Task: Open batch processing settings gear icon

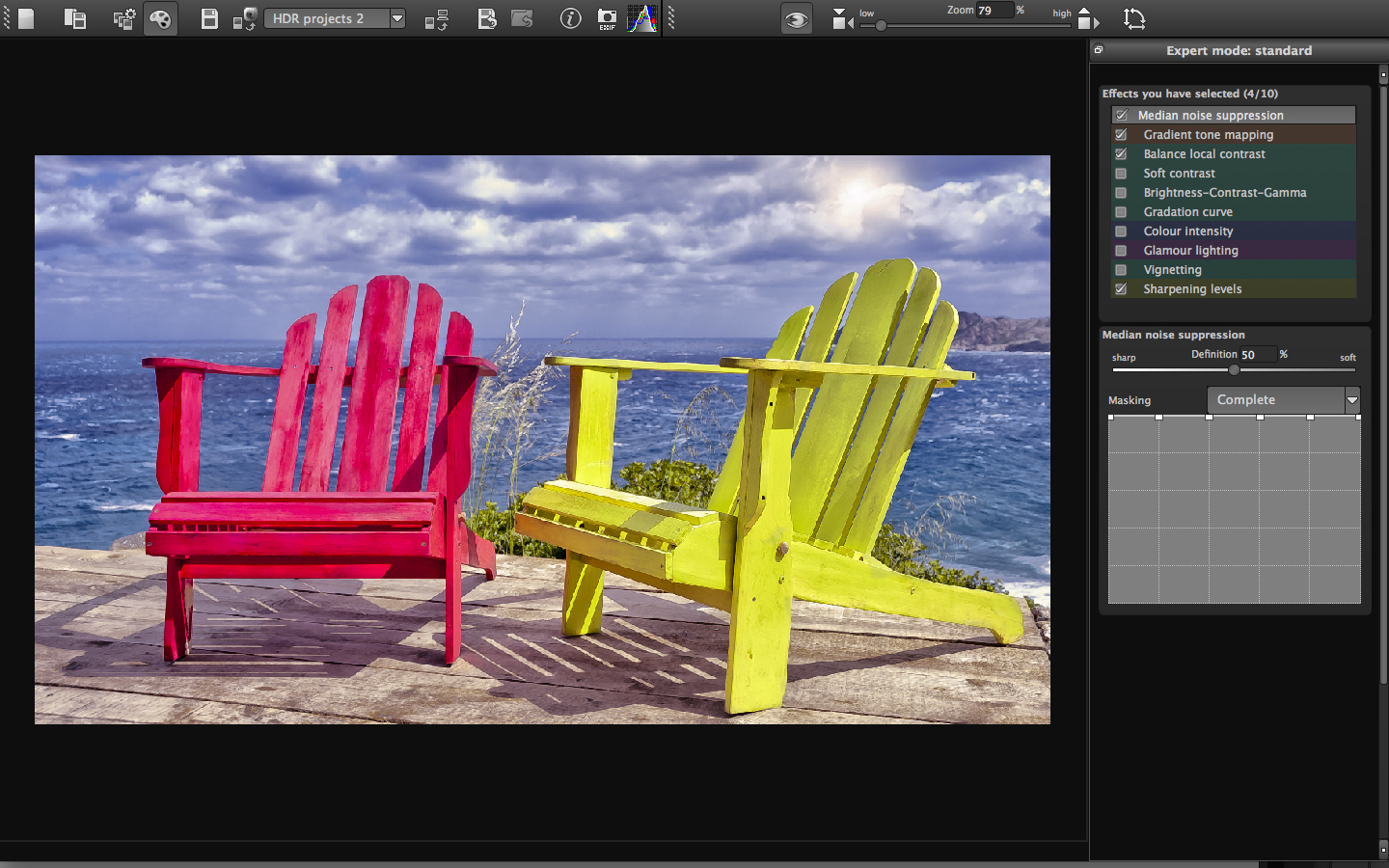Action: click(x=123, y=18)
